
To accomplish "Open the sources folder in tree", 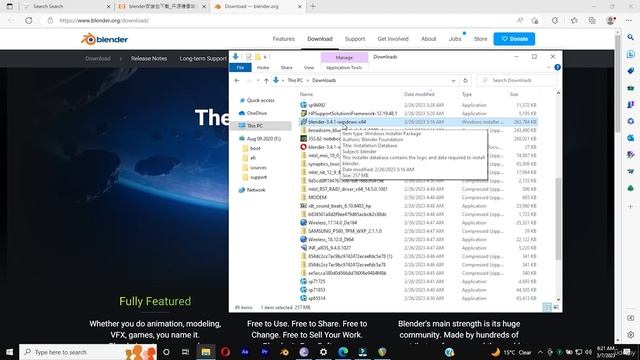I will pos(258,168).
